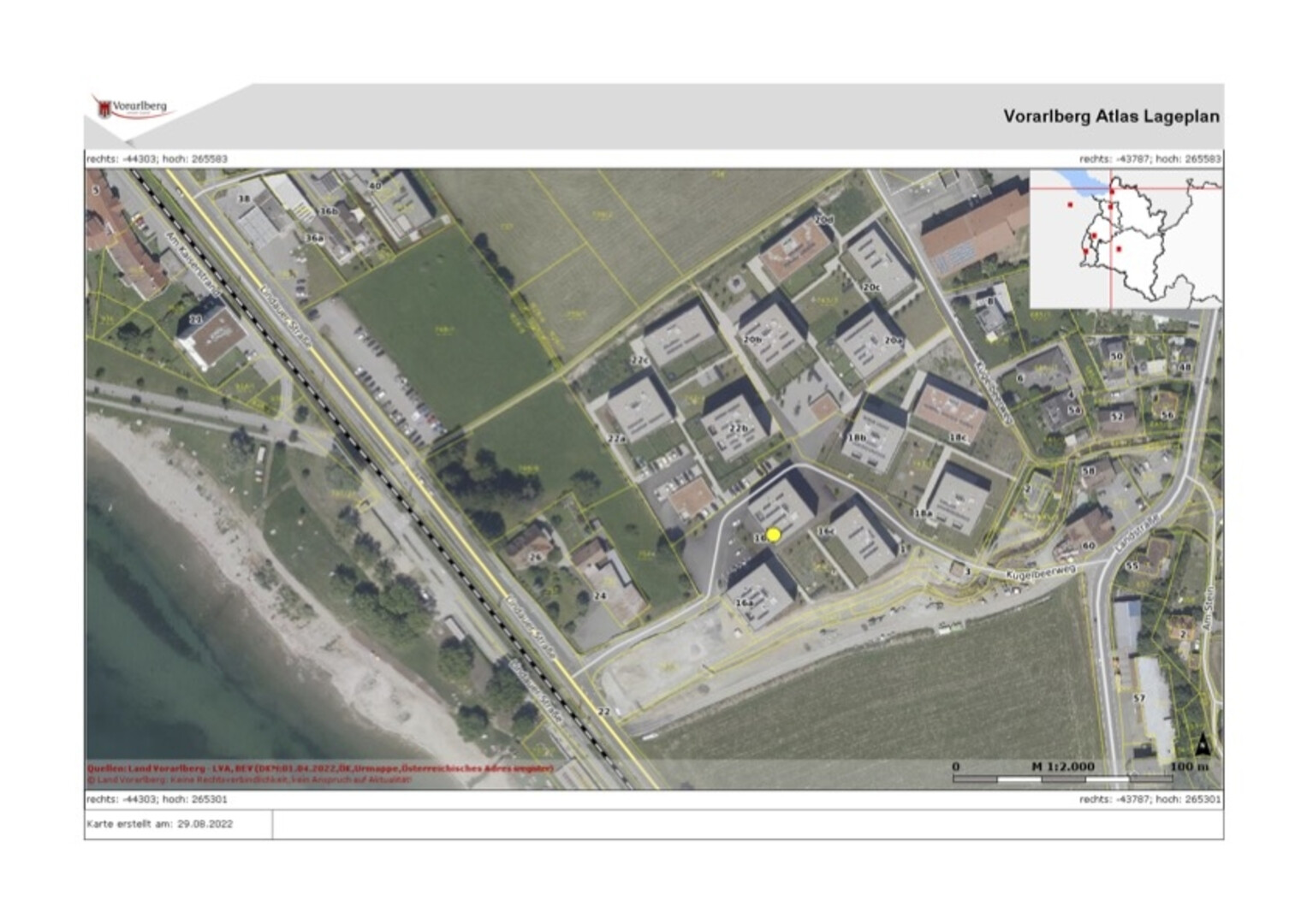Select the Vorarlberg Atlas Lageplan title

coord(1110,116)
